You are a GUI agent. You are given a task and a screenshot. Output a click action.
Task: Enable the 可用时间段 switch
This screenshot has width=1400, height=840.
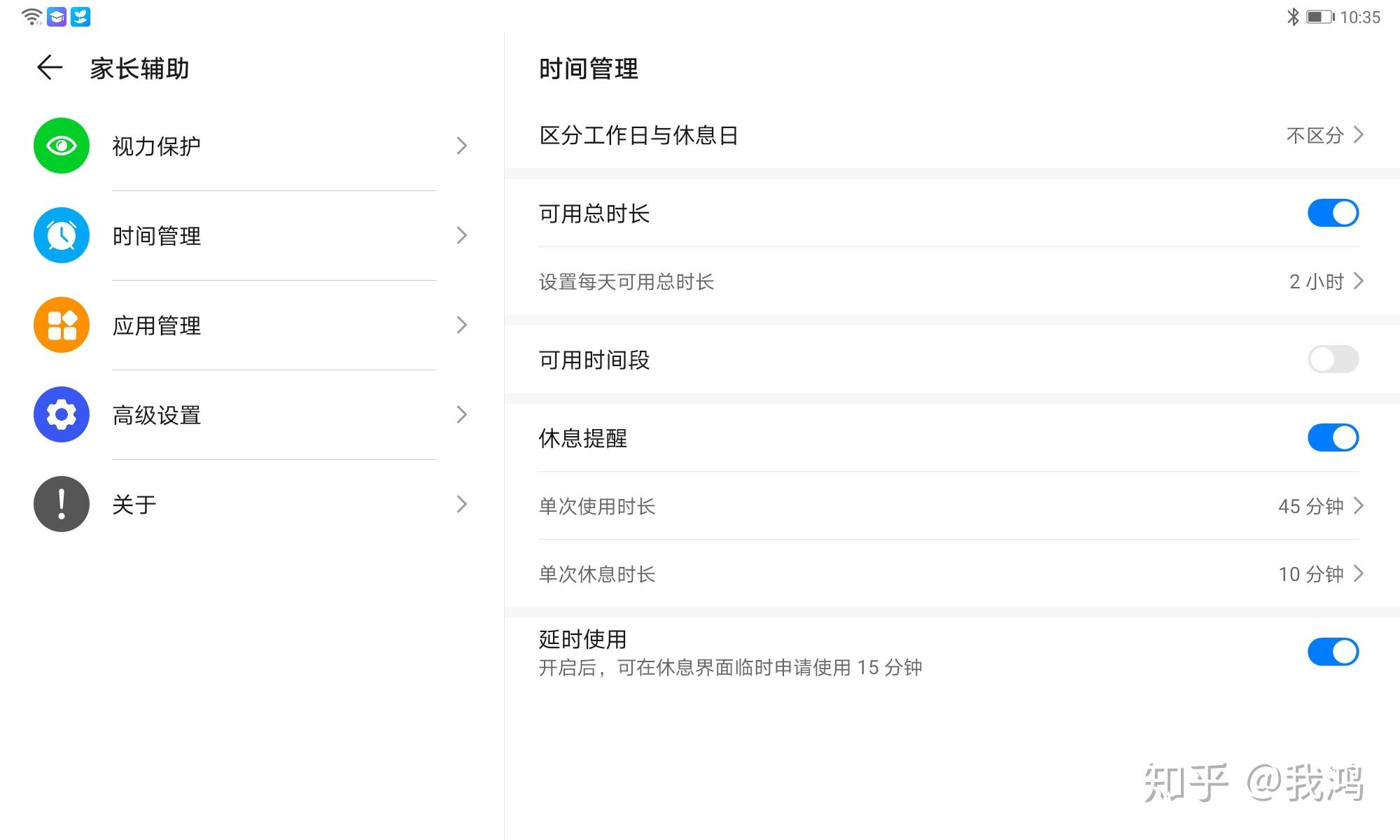click(1333, 359)
